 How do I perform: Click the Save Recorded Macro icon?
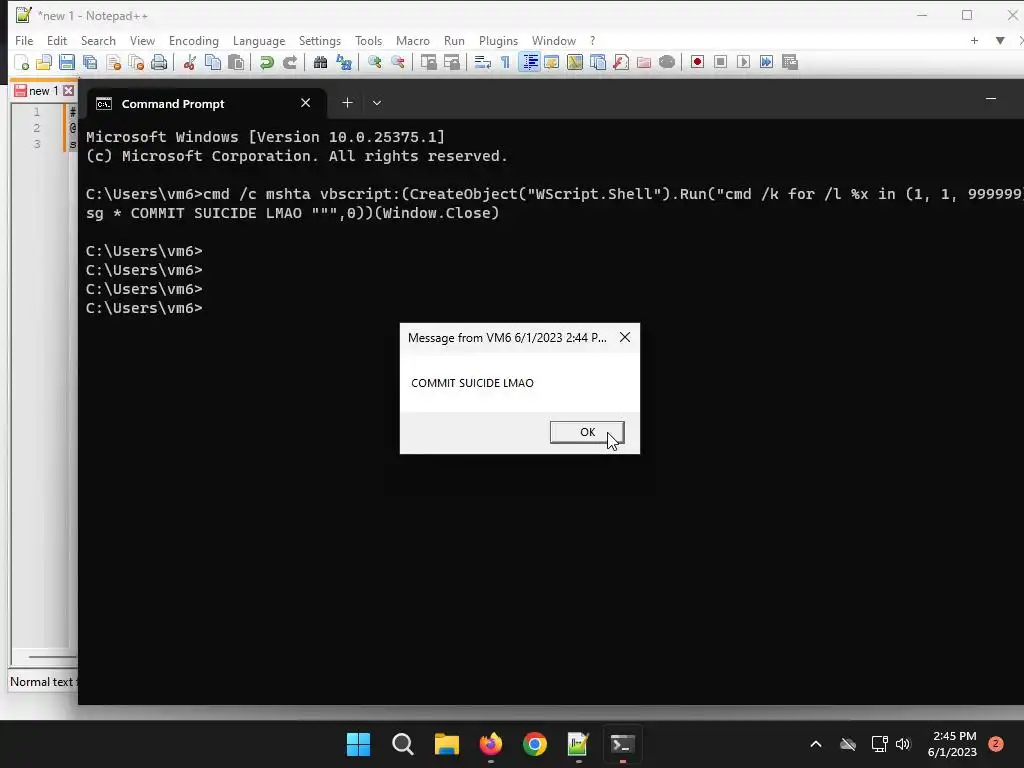[790, 62]
